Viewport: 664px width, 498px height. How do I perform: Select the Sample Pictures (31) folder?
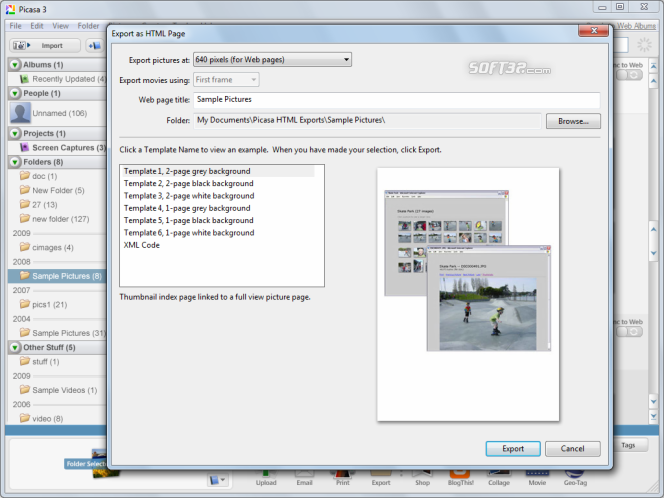[63, 333]
